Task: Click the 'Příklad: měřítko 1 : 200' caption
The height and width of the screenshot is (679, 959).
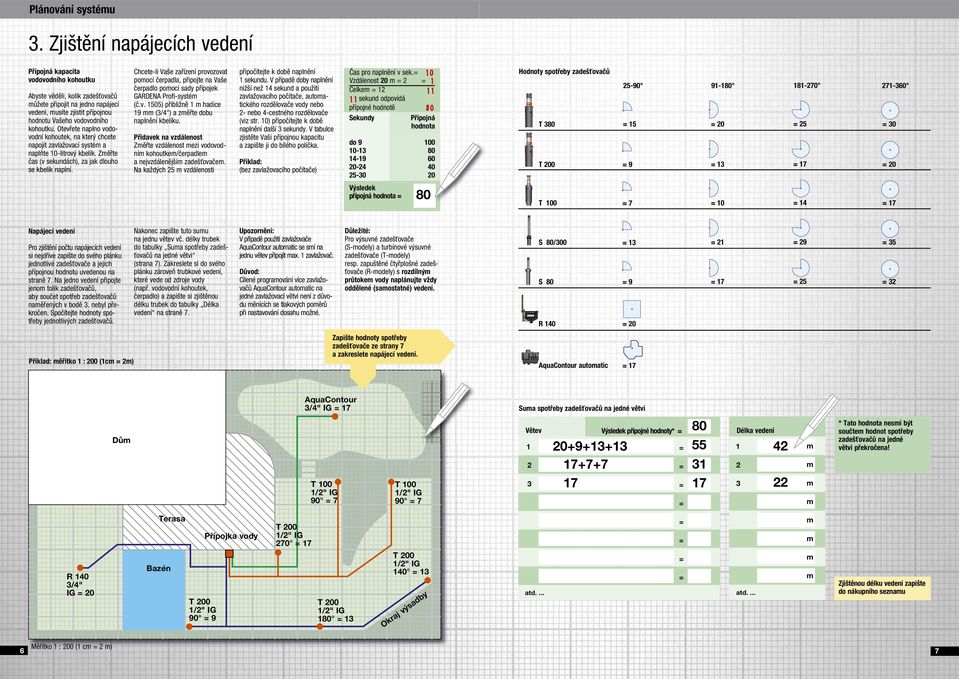Action: click(x=81, y=362)
